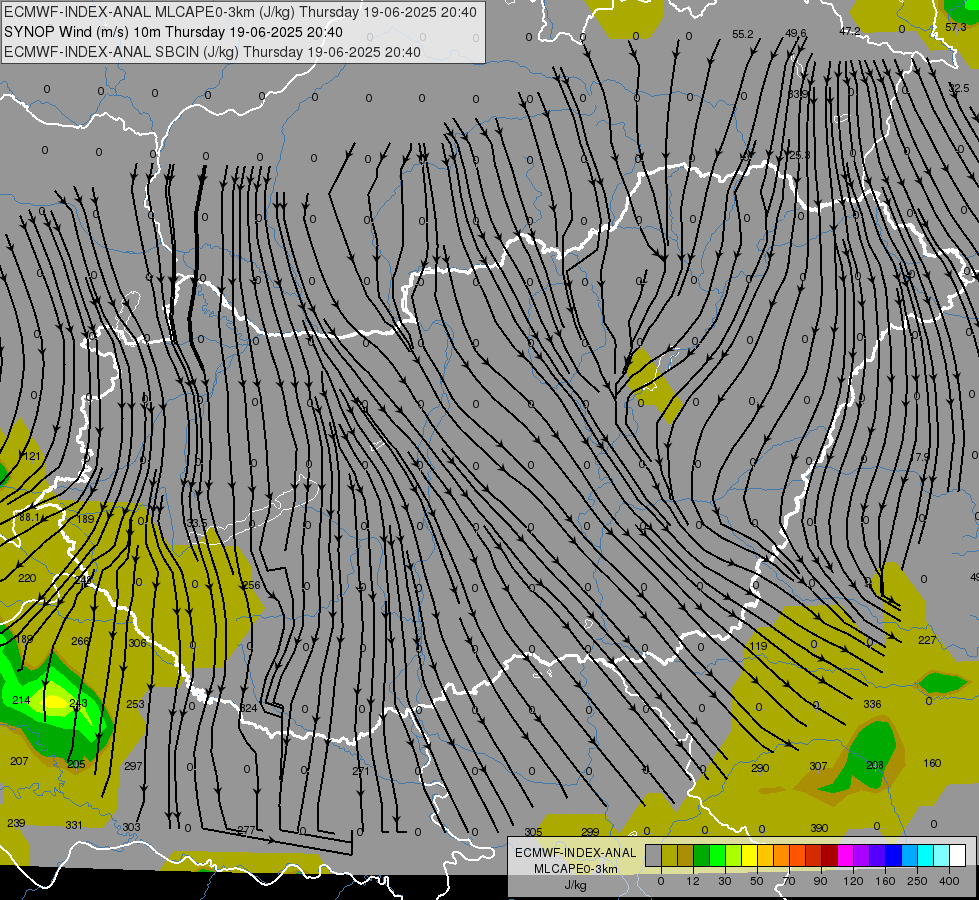Select the map value 256
979x900 pixels.
252,585
